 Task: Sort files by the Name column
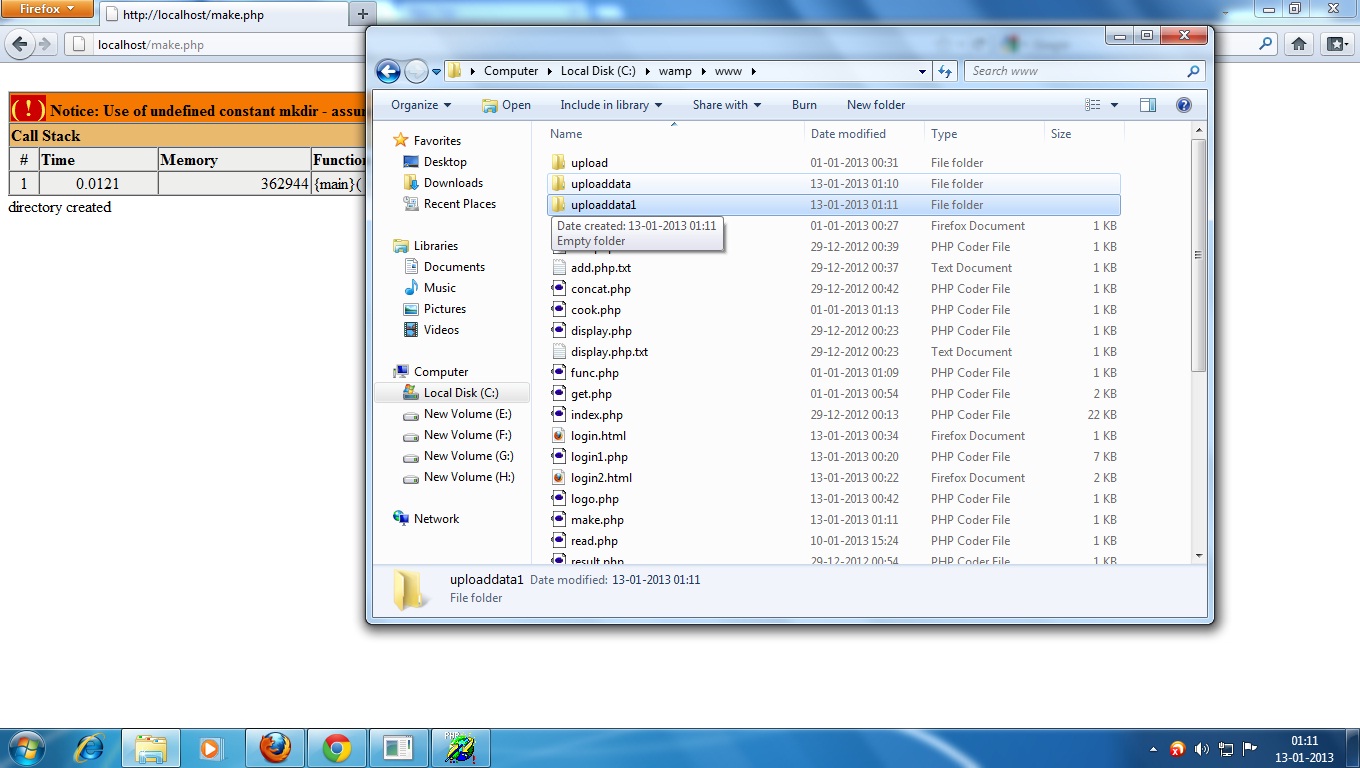(x=565, y=134)
